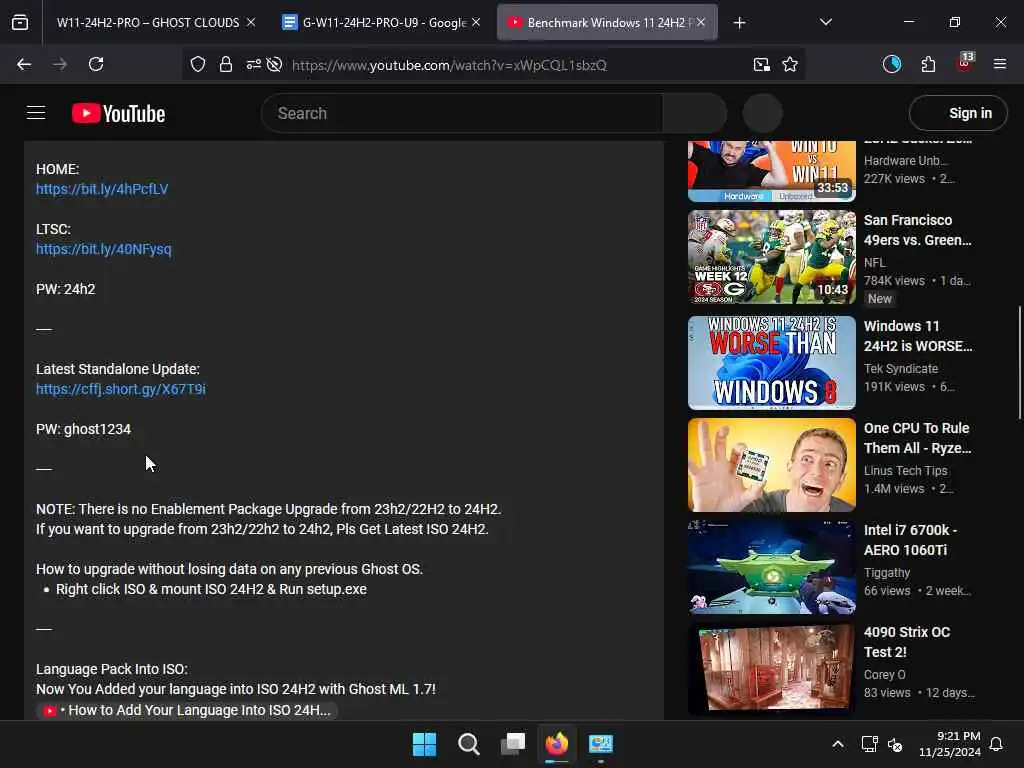Open picture-in-picture icon in address bar
Viewport: 1024px width, 768px height.
click(x=761, y=65)
